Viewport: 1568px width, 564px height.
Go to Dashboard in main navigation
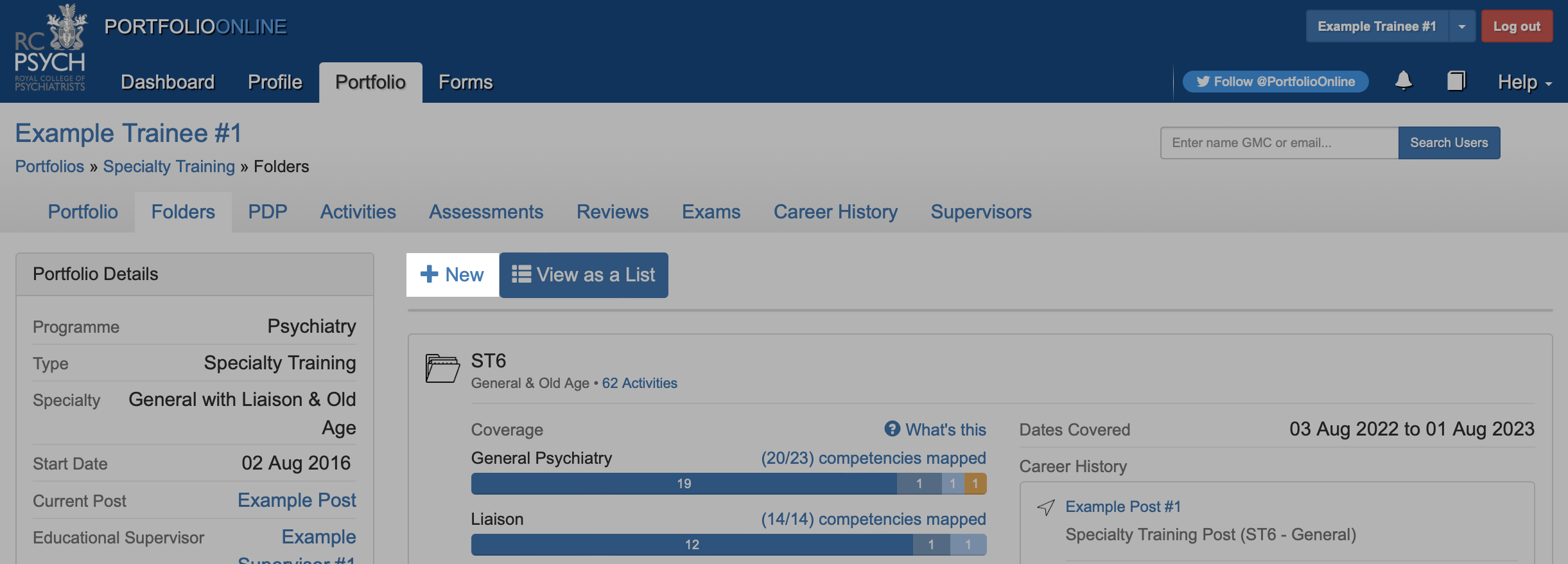pyautogui.click(x=168, y=82)
